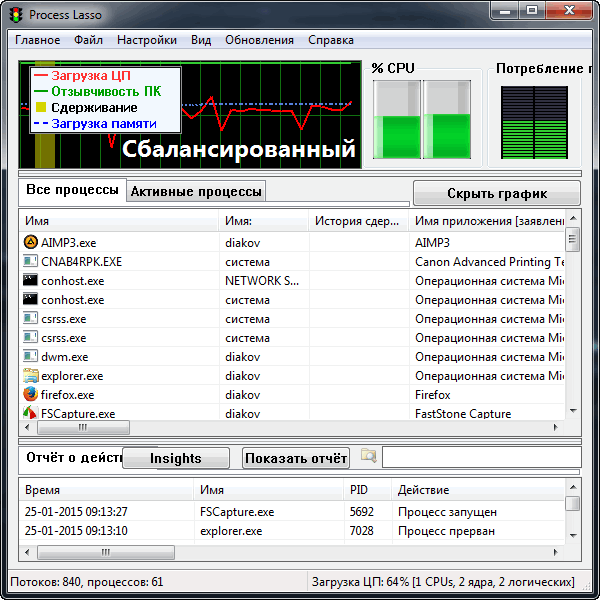
Task: Click the Действие column header in log
Action: [x=478, y=490]
